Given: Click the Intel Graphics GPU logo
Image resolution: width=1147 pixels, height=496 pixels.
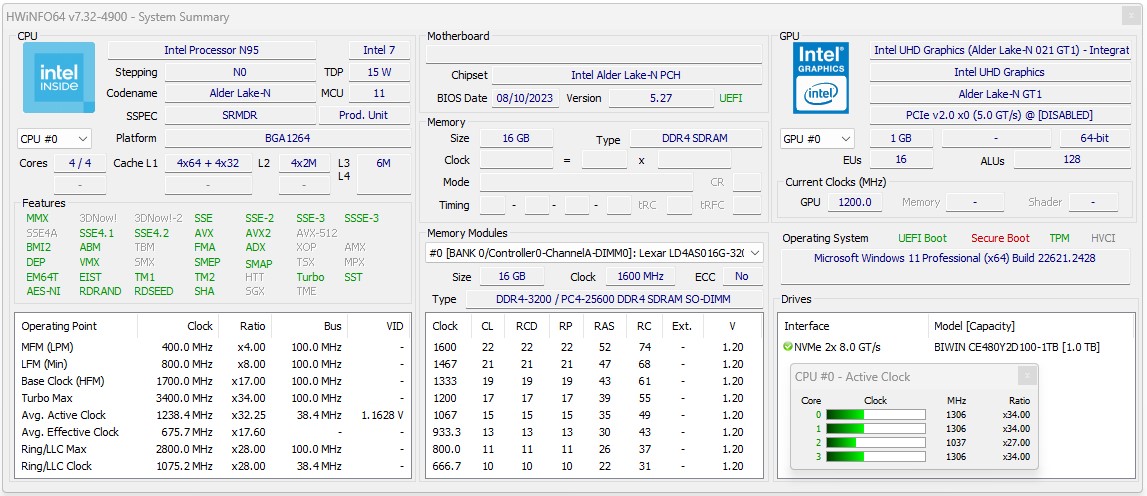Looking at the screenshot, I should click(x=821, y=78).
